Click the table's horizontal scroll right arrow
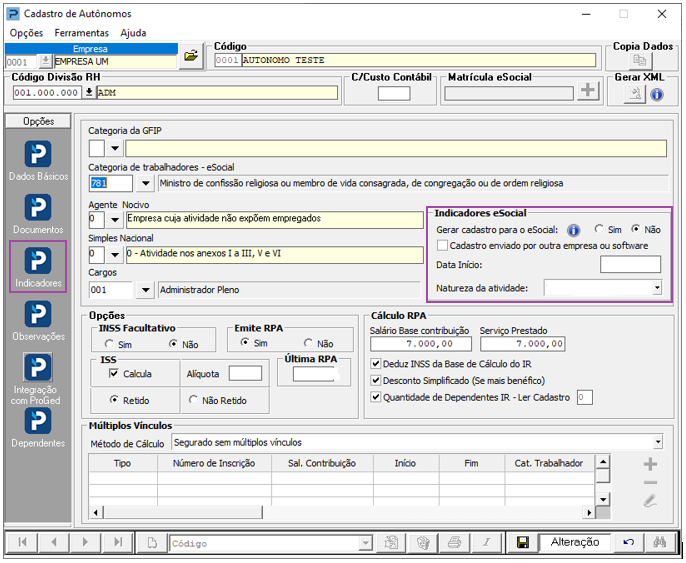The height and width of the screenshot is (563, 686). pyautogui.click(x=589, y=512)
